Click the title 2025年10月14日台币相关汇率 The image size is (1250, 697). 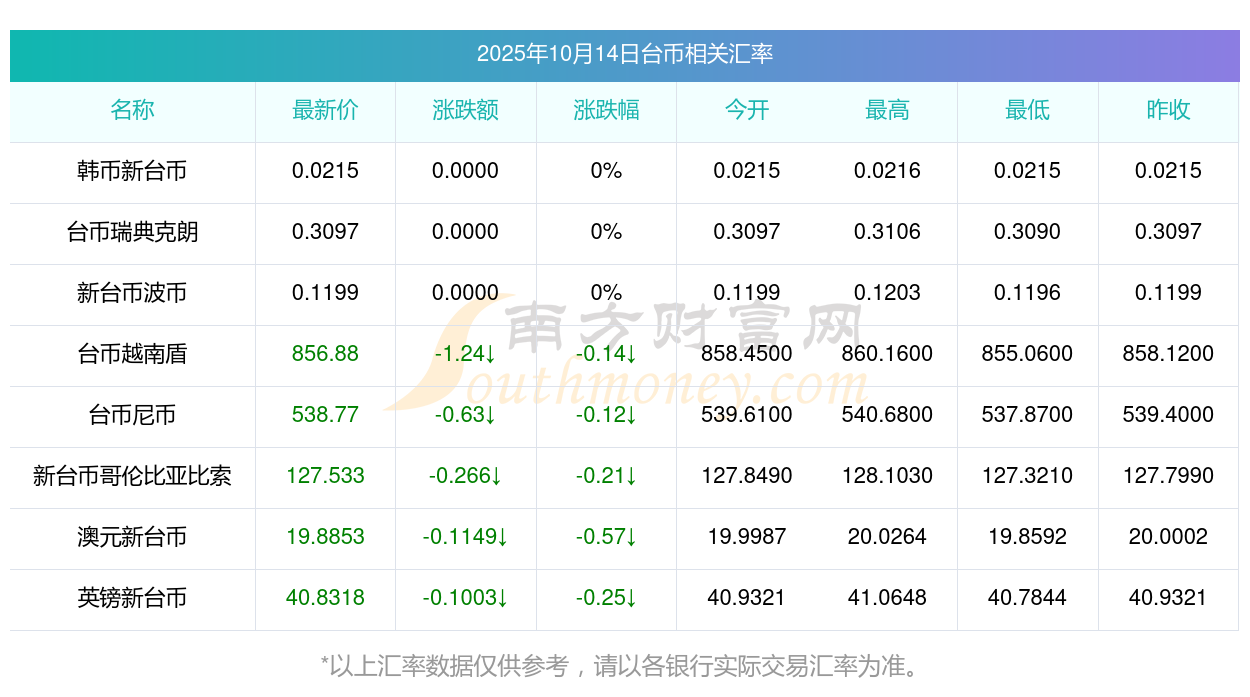point(624,54)
